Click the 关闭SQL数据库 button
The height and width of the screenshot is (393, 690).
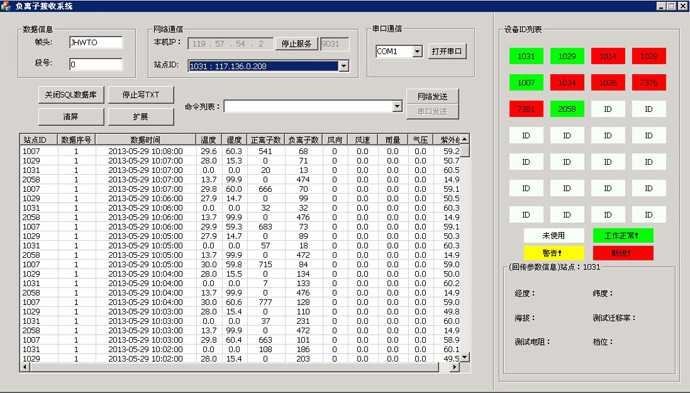(71, 95)
